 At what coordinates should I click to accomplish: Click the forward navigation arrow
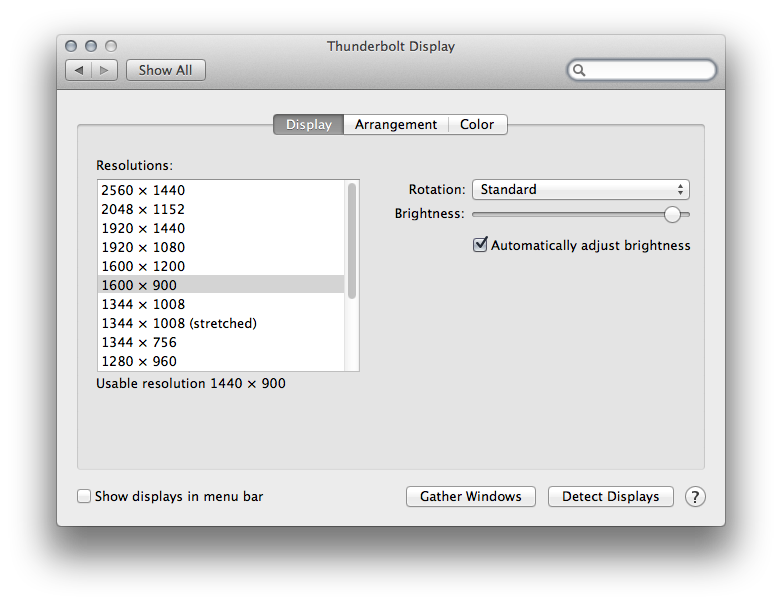click(x=104, y=70)
